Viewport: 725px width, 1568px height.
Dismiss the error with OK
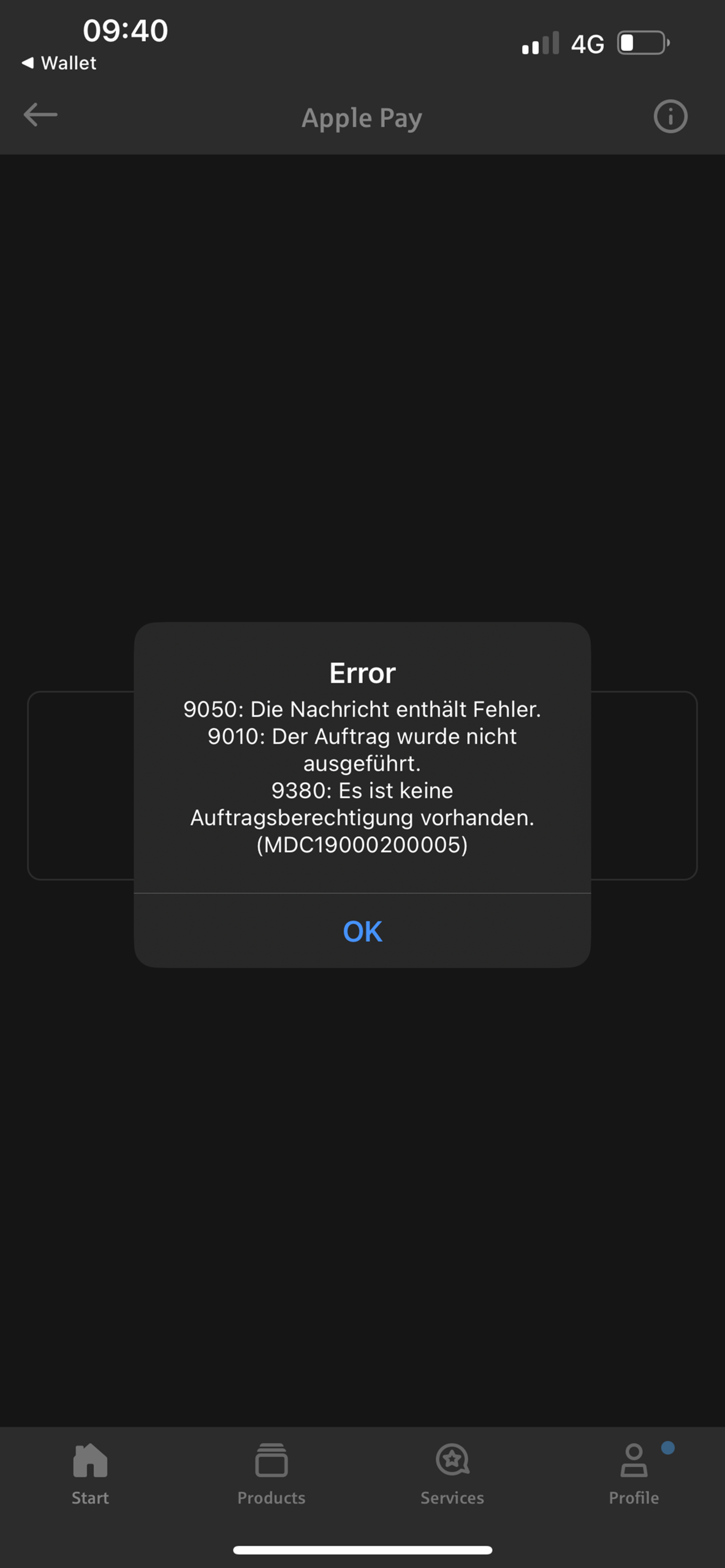[362, 931]
